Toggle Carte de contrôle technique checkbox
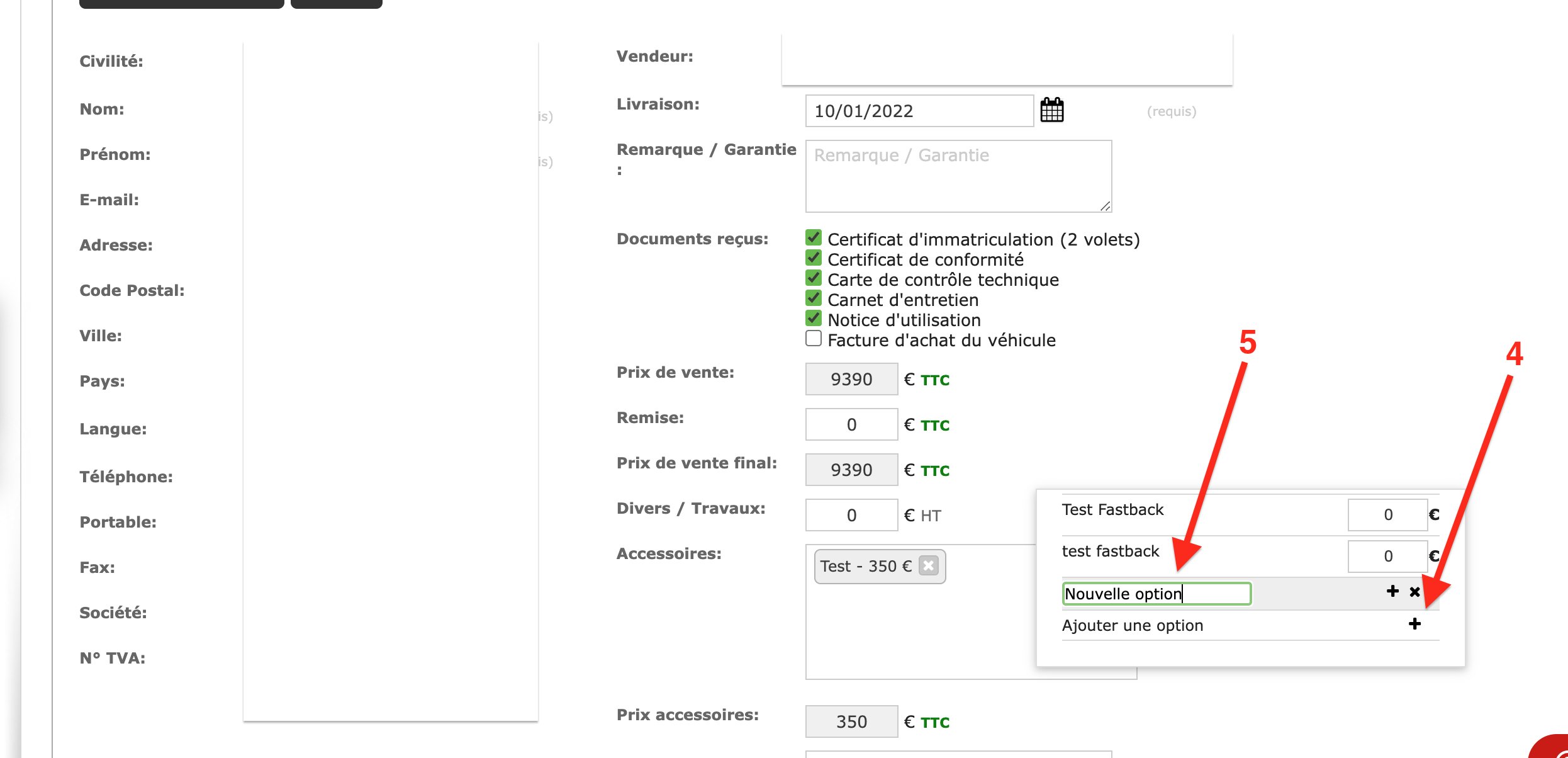The image size is (1568, 758). (814, 278)
